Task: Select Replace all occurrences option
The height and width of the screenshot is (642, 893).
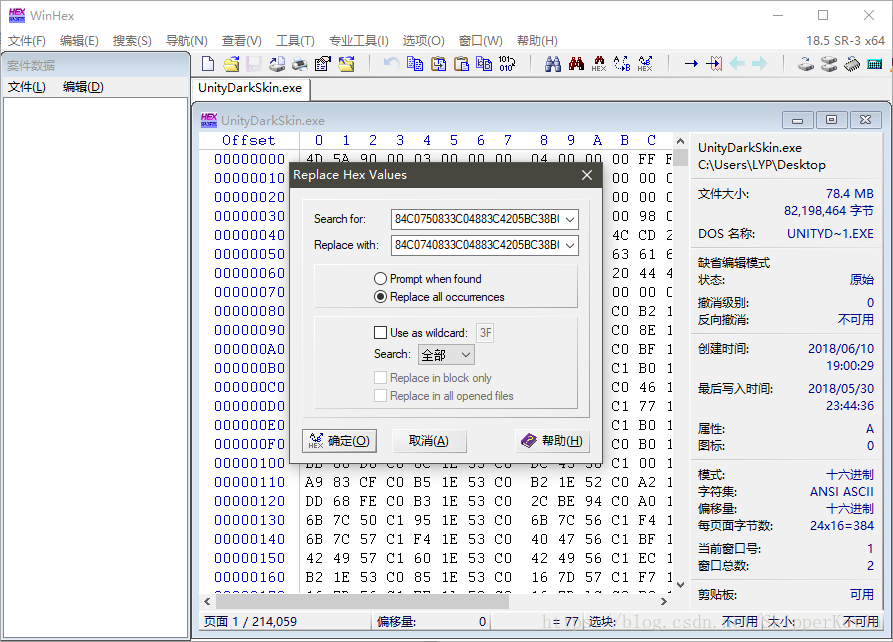Action: click(439, 297)
